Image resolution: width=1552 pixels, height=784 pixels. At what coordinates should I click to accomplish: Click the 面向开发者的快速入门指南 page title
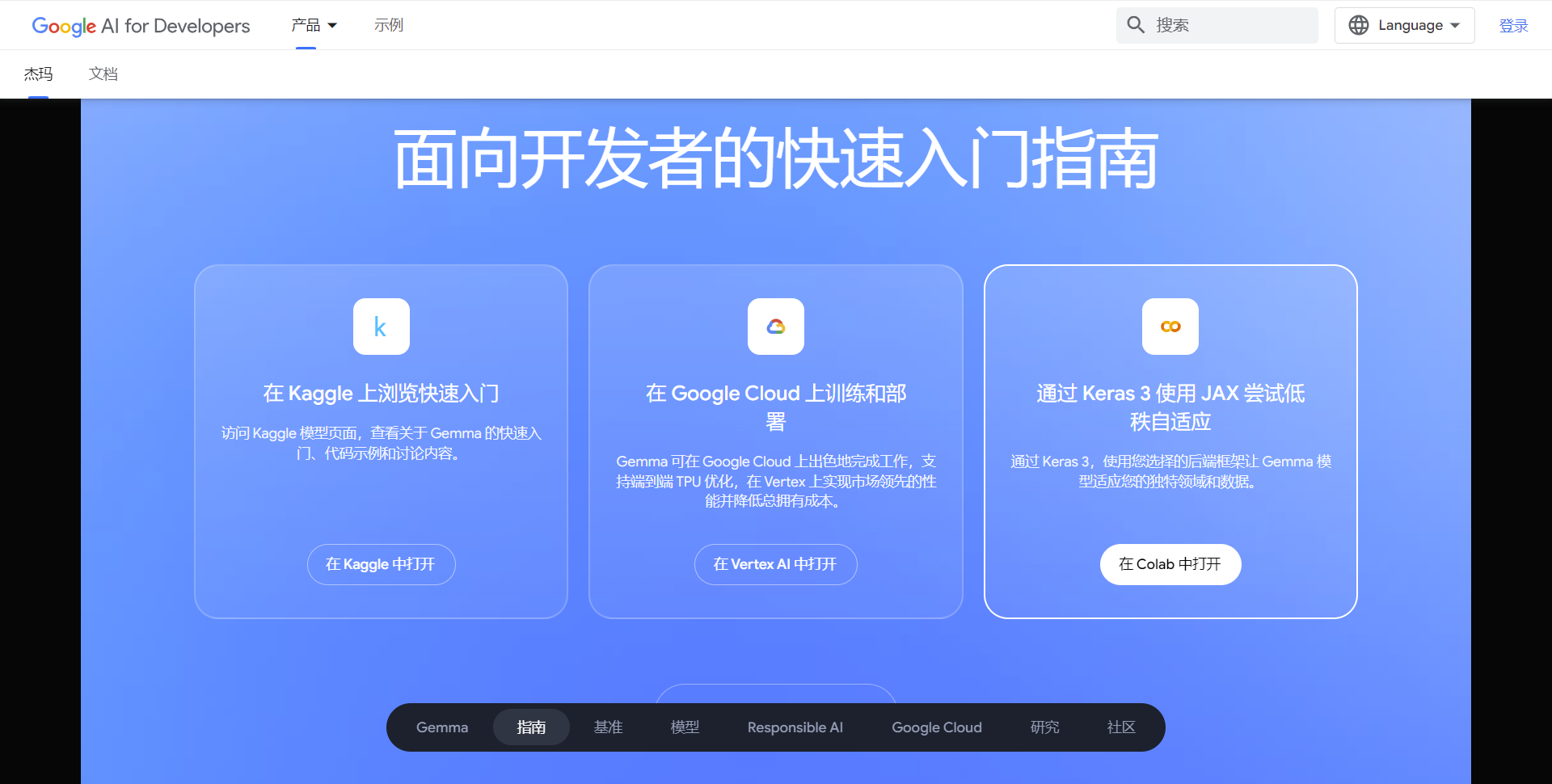[x=776, y=158]
